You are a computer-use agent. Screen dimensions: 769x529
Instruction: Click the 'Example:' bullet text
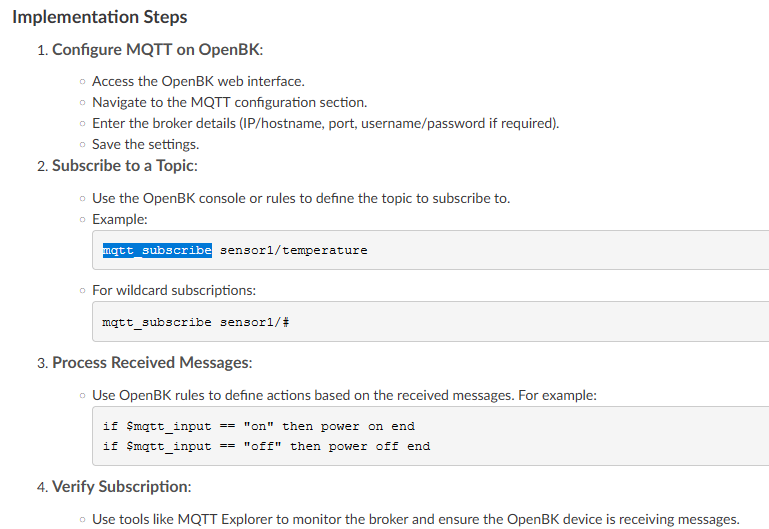tap(120, 219)
